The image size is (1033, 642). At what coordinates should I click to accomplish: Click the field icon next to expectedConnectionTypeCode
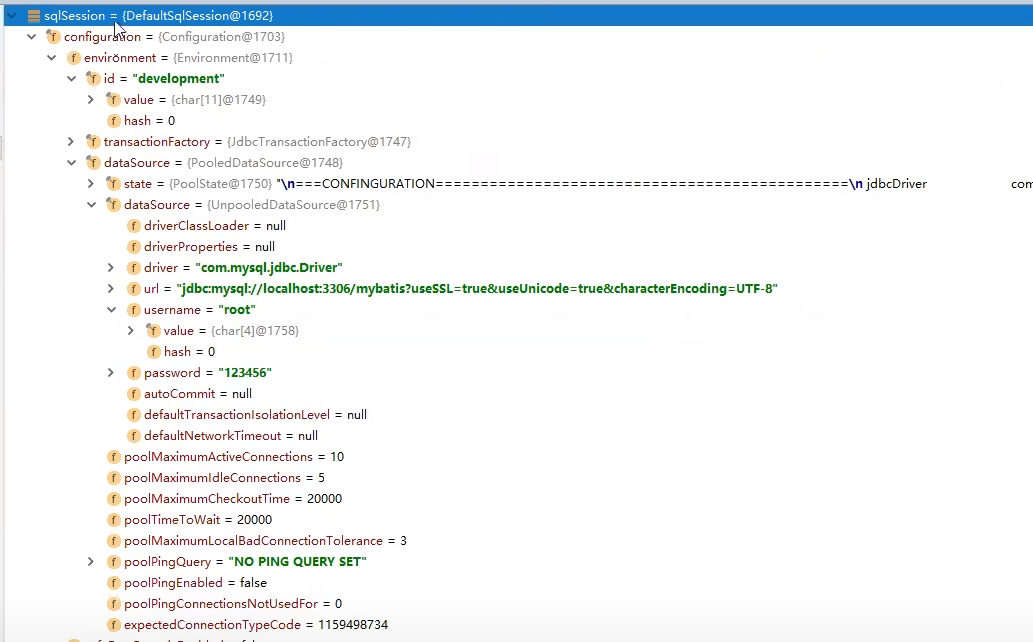pos(113,625)
